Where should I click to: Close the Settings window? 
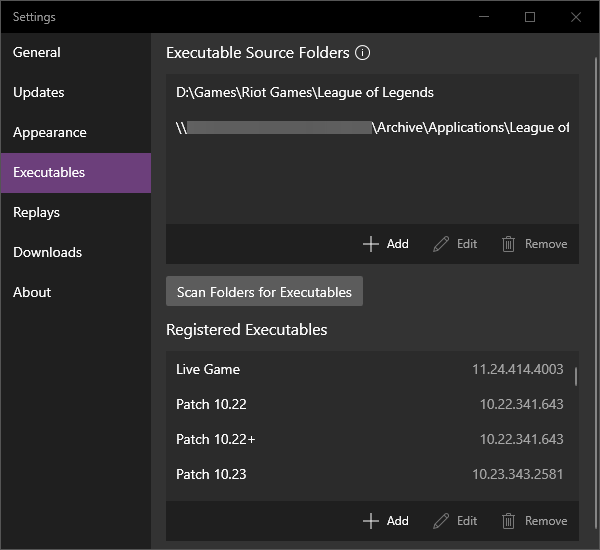click(576, 17)
